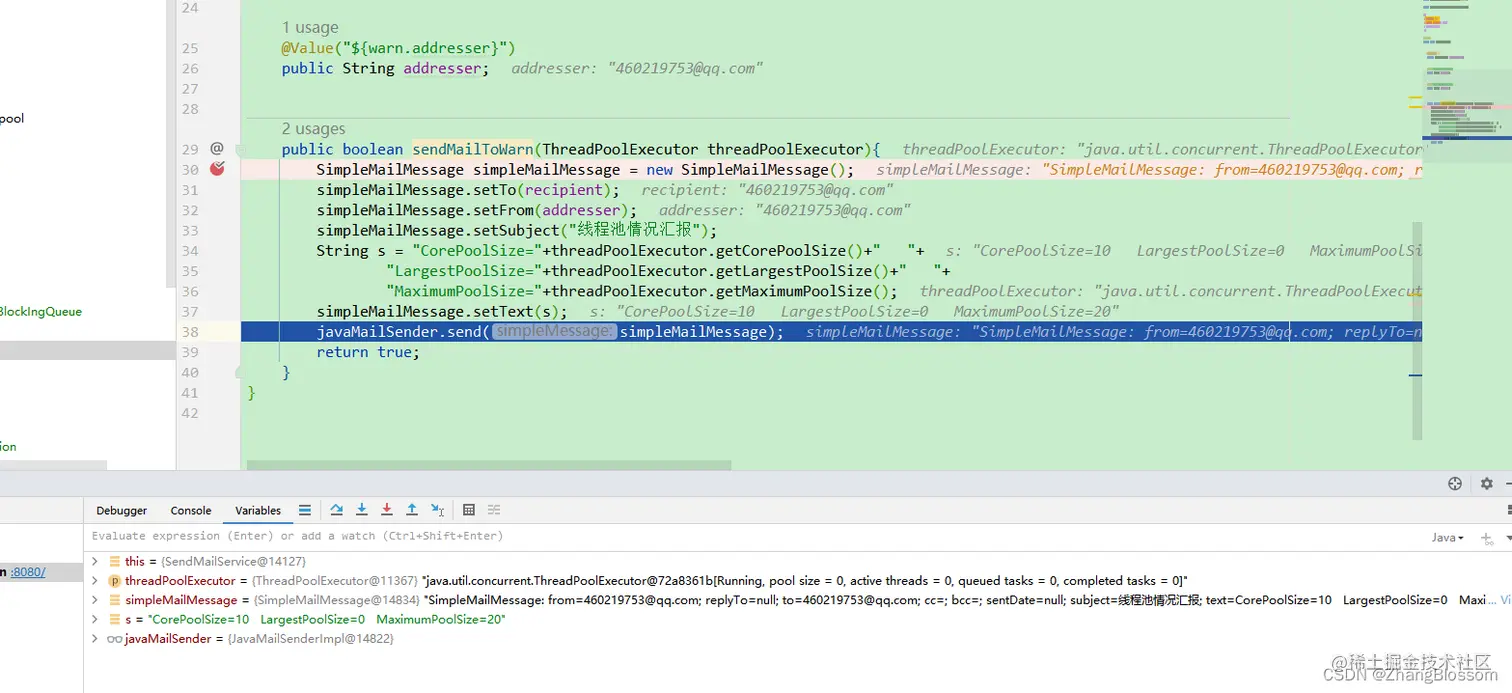Click the addresser field name on line 26

[x=442, y=68]
